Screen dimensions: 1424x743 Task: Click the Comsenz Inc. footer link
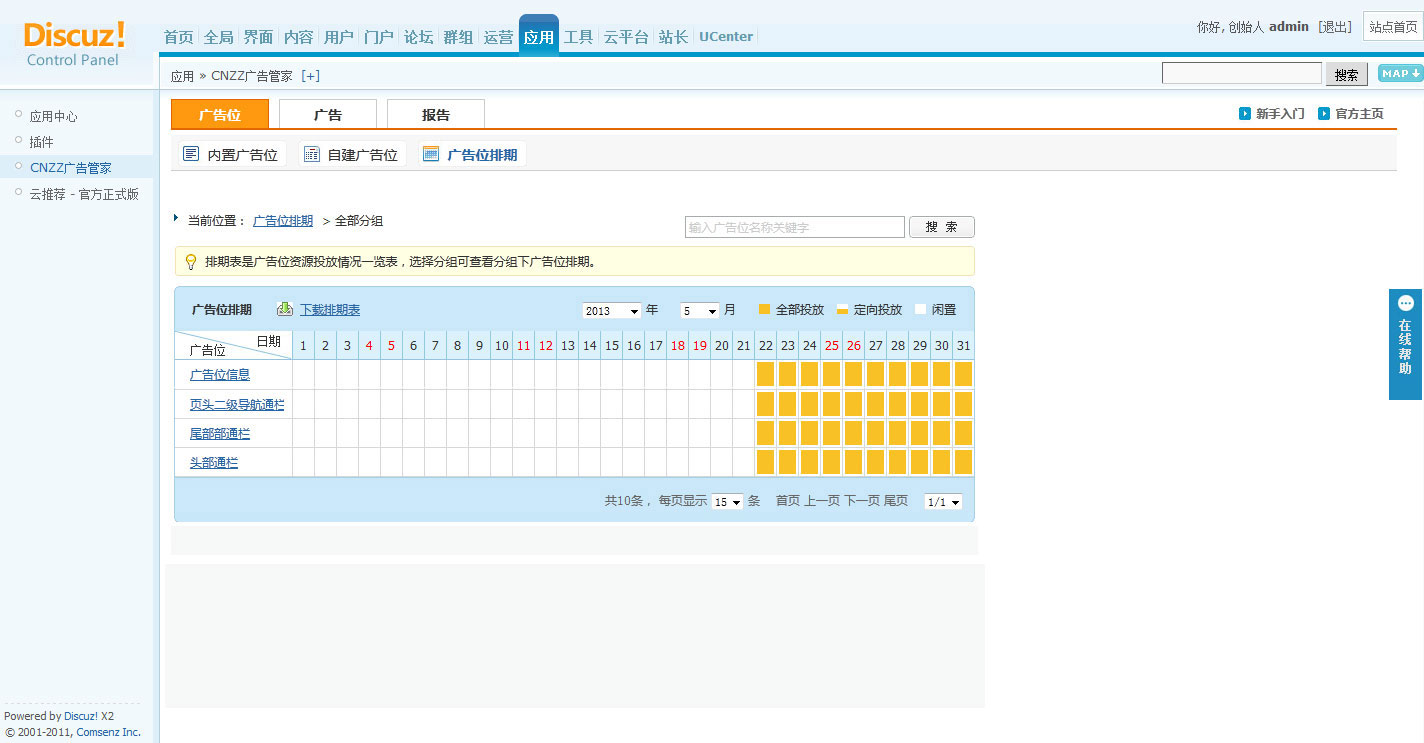109,732
